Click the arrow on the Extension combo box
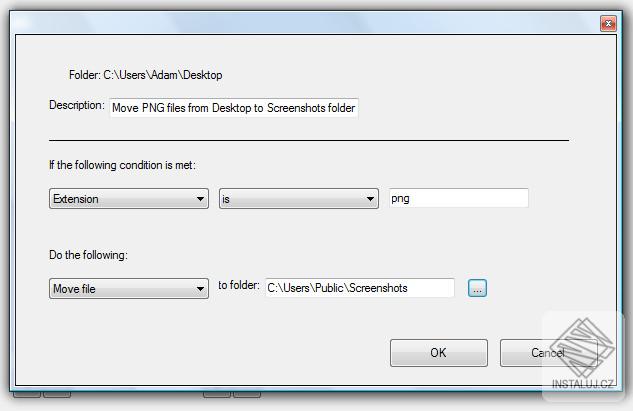Viewport: 633px width, 411px height. tap(200, 199)
